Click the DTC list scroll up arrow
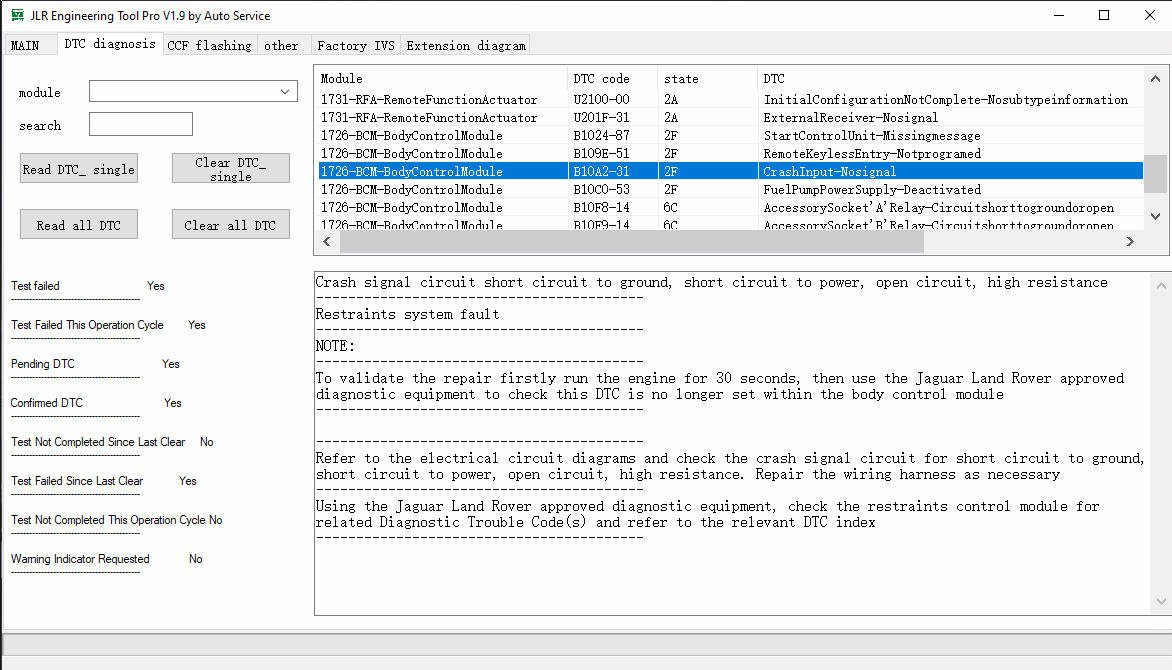1172x670 pixels. (1155, 79)
